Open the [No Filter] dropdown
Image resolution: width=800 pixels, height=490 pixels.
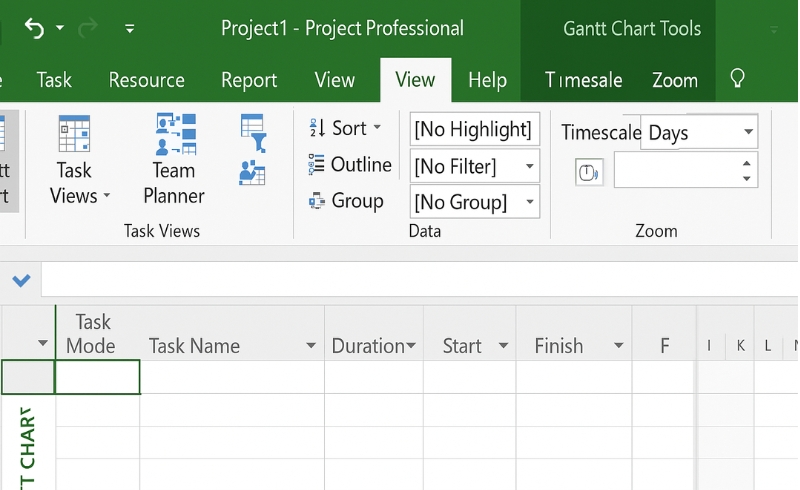click(530, 166)
